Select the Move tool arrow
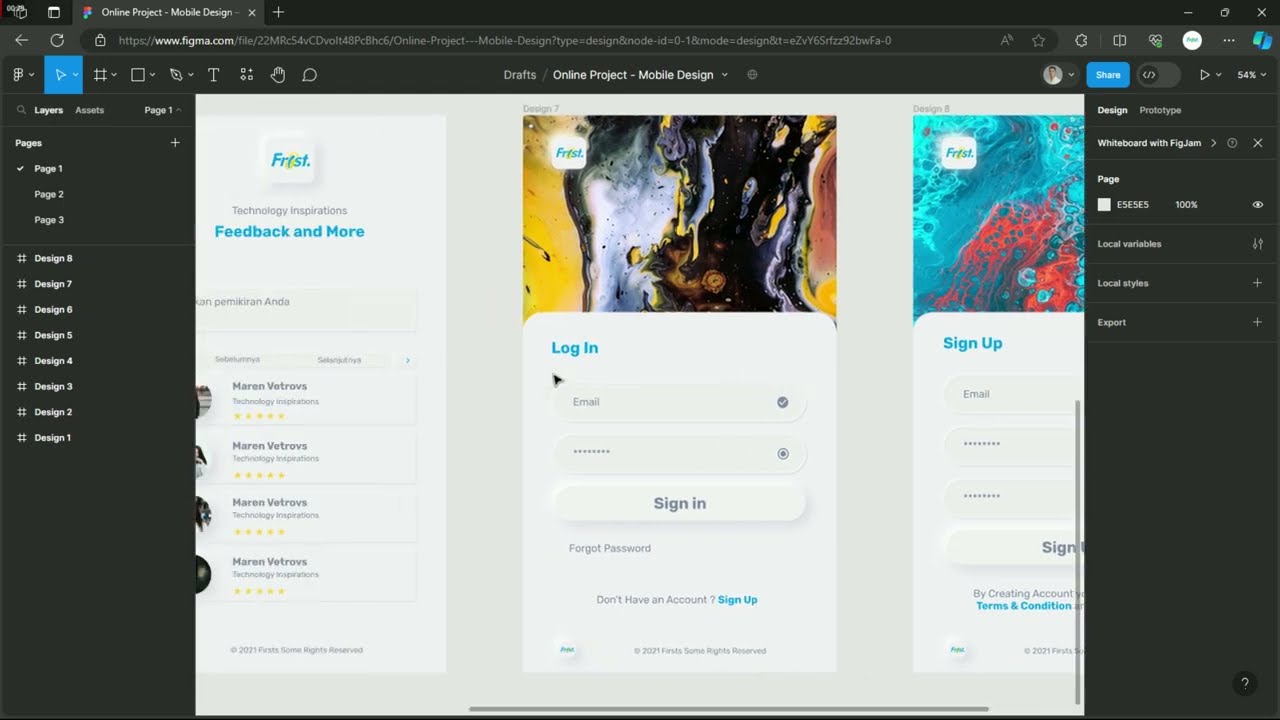Image resolution: width=1280 pixels, height=720 pixels. (x=60, y=75)
